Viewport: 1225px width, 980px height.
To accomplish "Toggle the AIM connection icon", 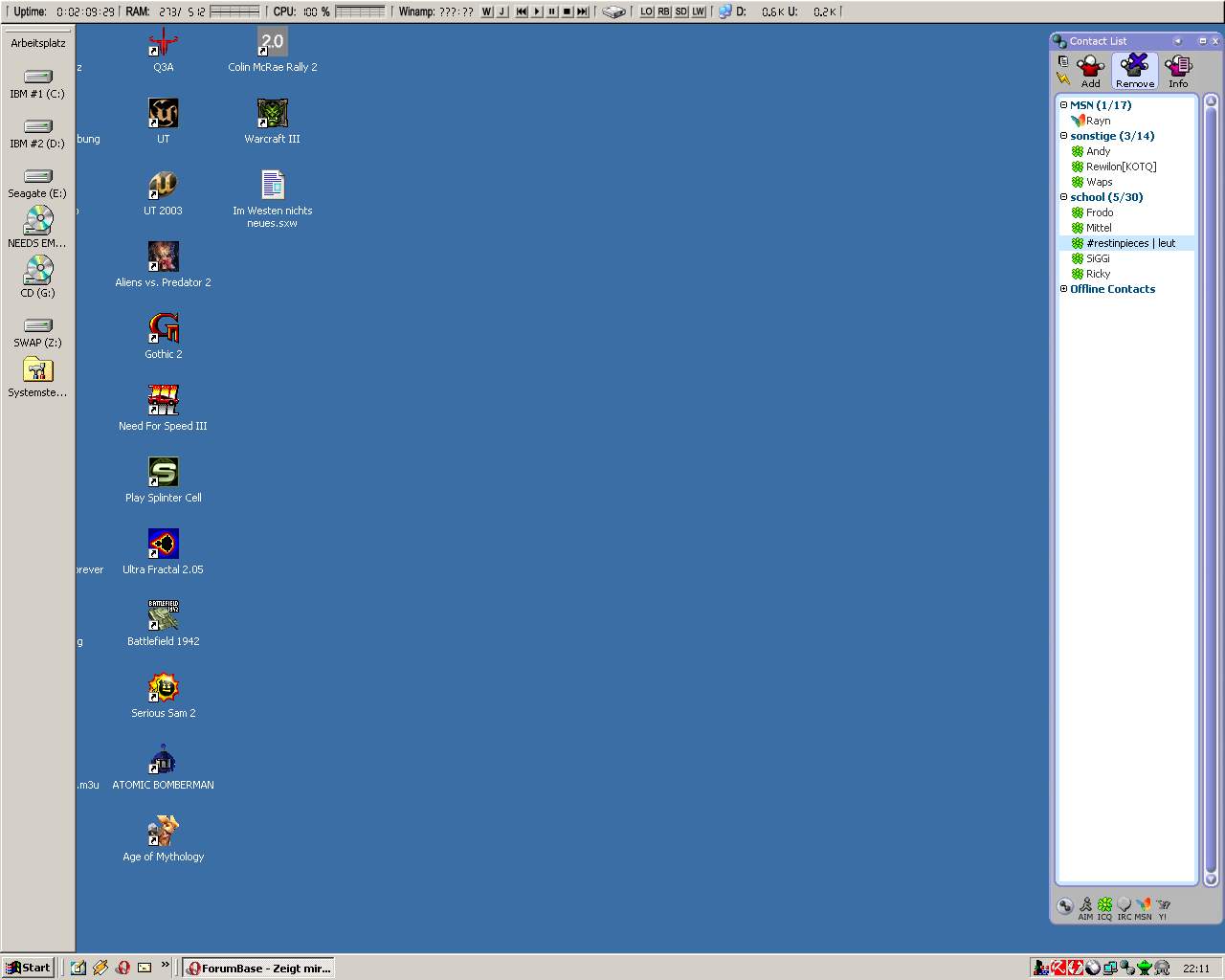I will 1085,908.
